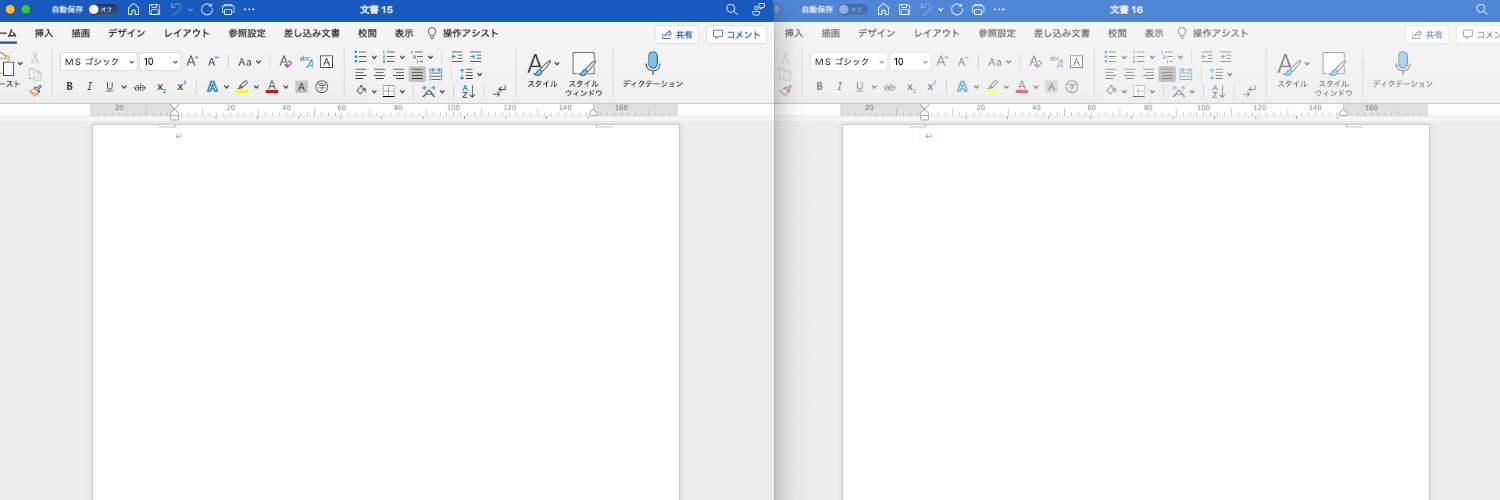Print the 文書 16 document
This screenshot has width=1500, height=500.
point(978,9)
